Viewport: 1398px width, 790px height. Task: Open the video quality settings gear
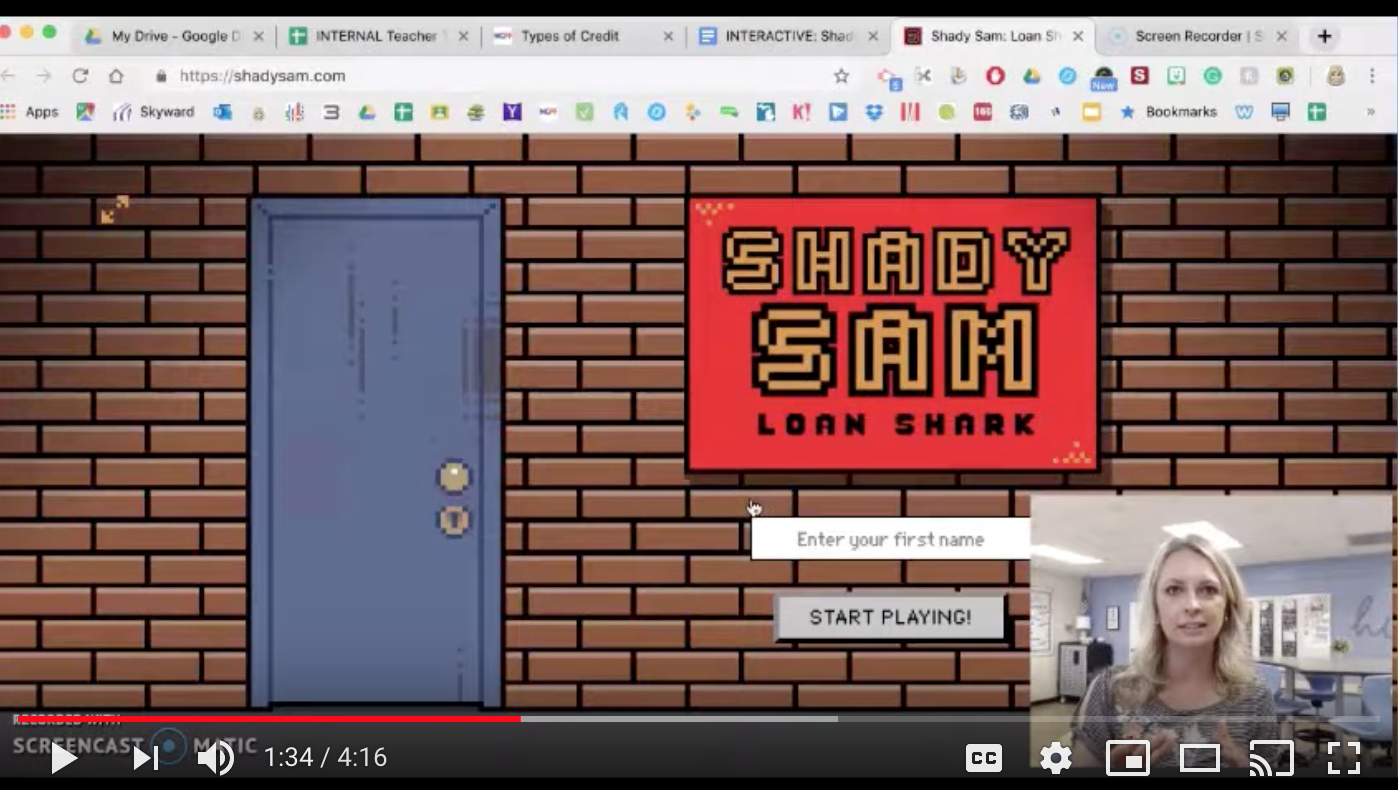1055,758
